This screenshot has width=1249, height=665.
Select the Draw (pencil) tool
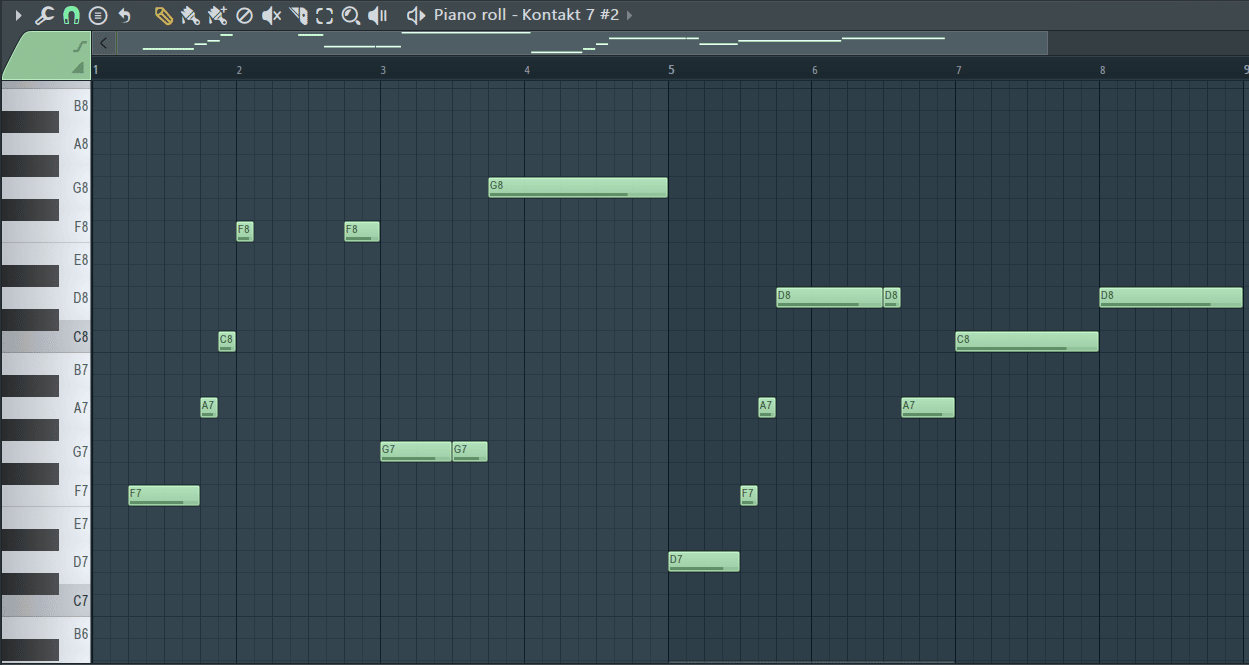(x=163, y=15)
